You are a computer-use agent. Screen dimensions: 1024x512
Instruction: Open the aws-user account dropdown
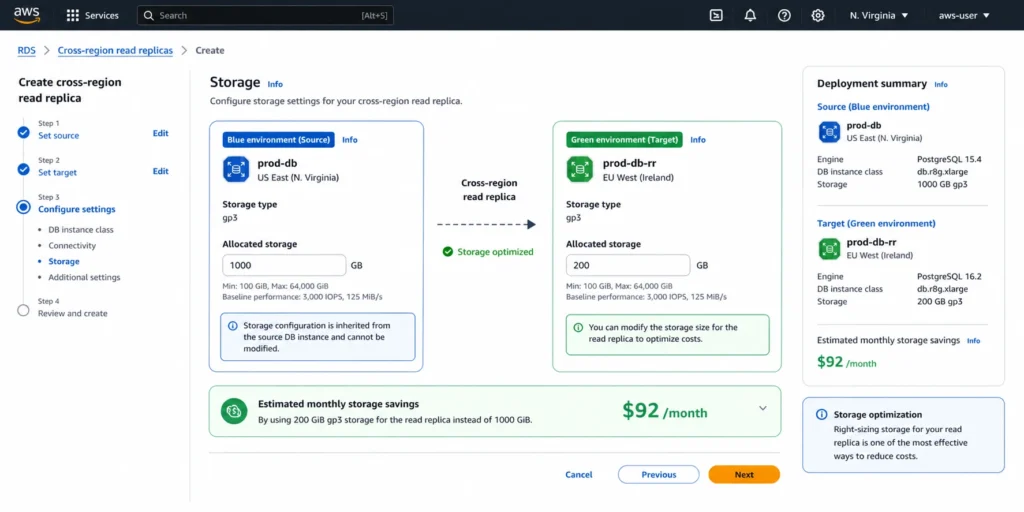pos(964,16)
